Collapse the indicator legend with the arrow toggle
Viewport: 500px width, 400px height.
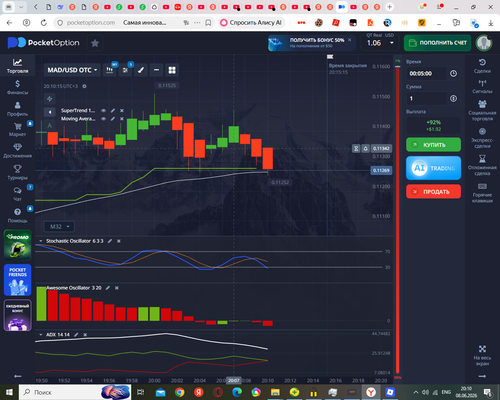(x=50, y=112)
